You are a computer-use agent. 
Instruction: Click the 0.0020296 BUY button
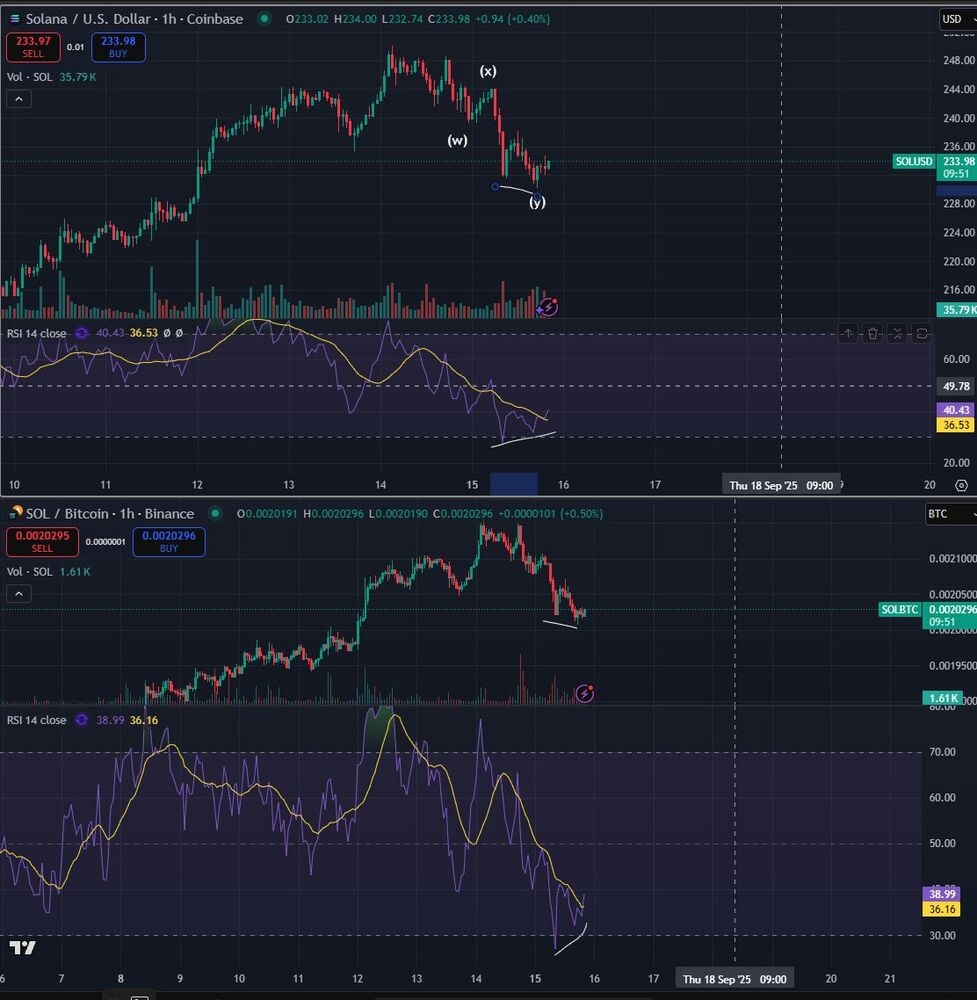[169, 541]
